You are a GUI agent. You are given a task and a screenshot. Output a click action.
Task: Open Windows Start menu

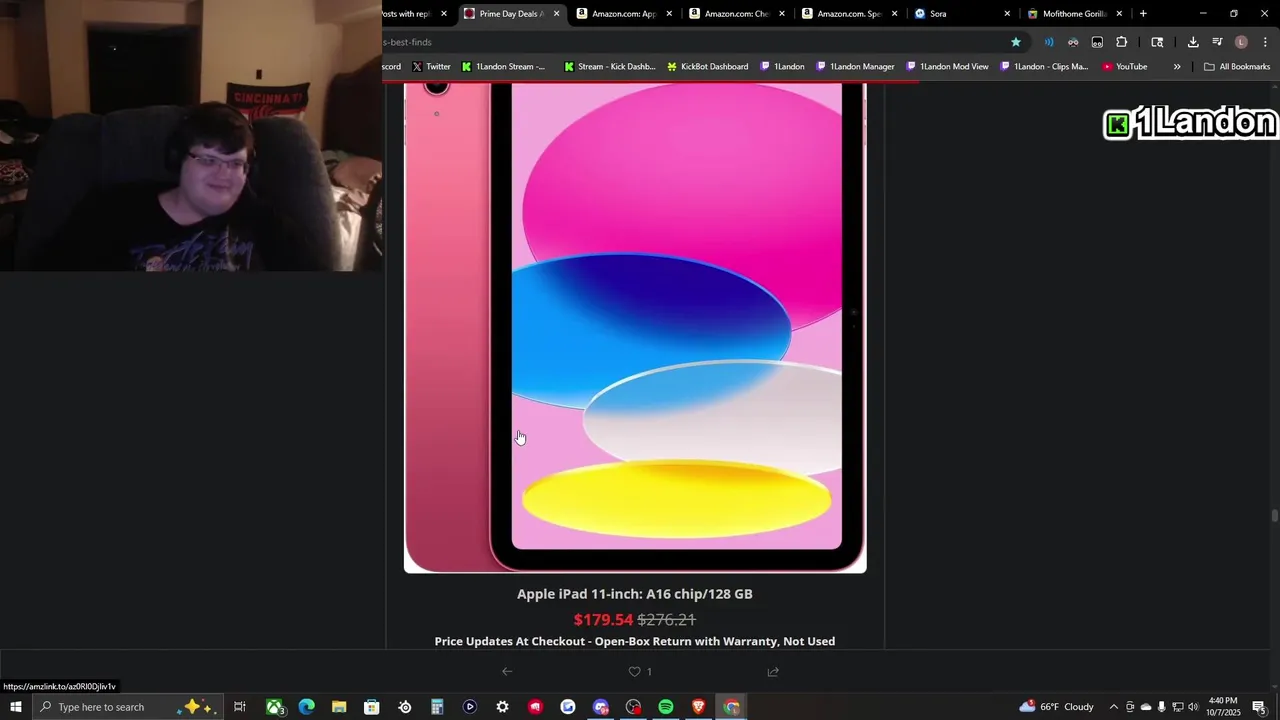pyautogui.click(x=16, y=707)
